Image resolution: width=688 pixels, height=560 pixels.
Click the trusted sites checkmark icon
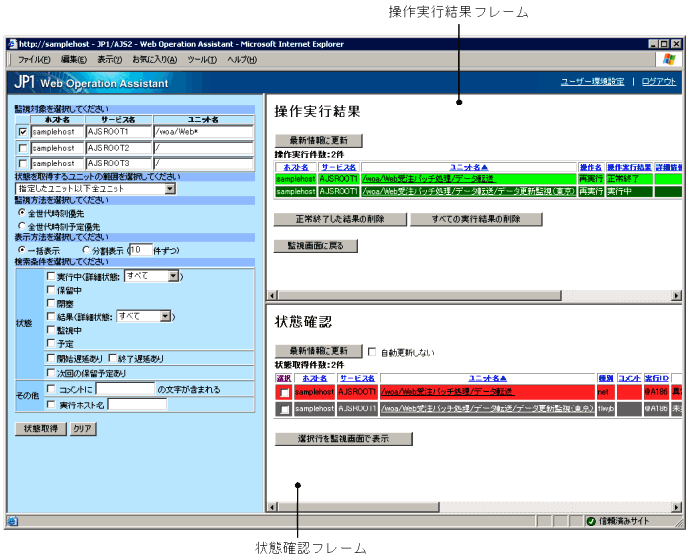[591, 521]
